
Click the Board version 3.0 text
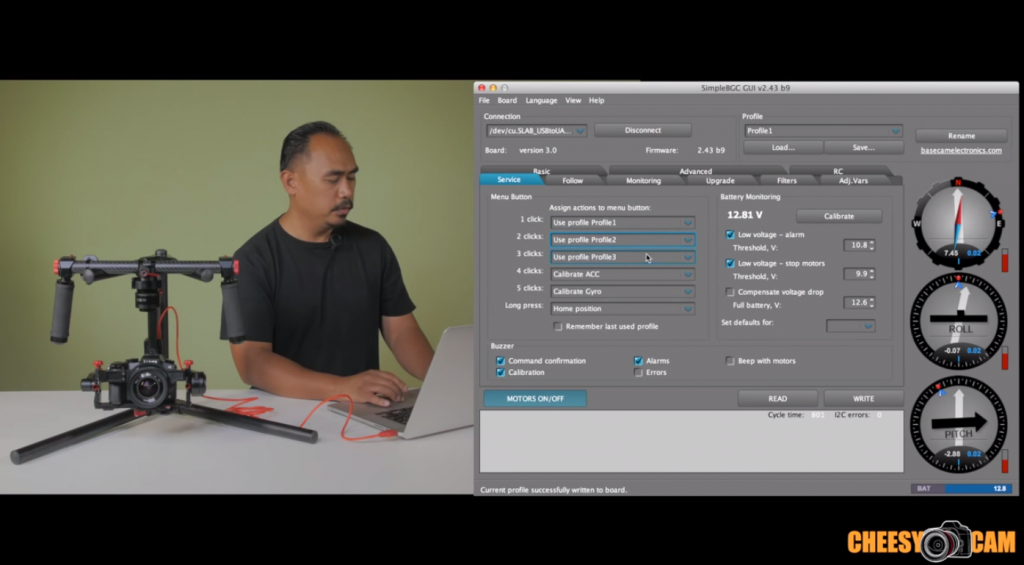(x=520, y=150)
